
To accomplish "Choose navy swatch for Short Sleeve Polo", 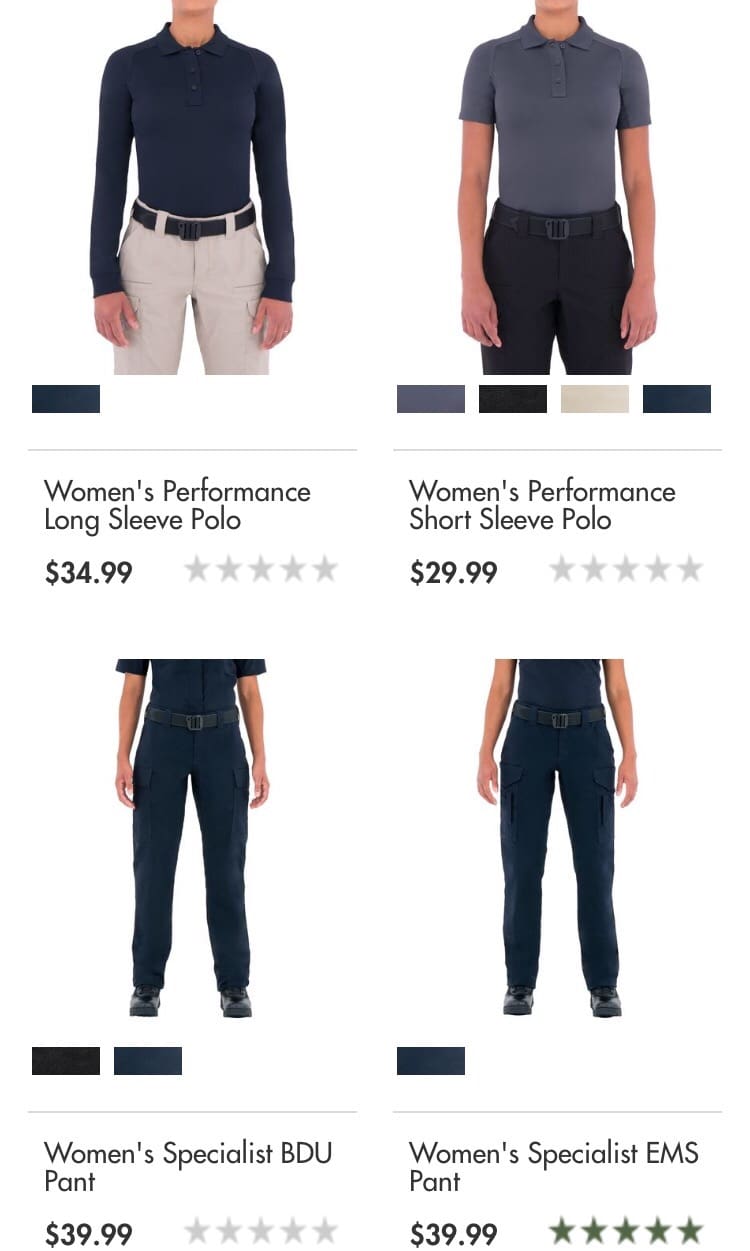I will 677,399.
